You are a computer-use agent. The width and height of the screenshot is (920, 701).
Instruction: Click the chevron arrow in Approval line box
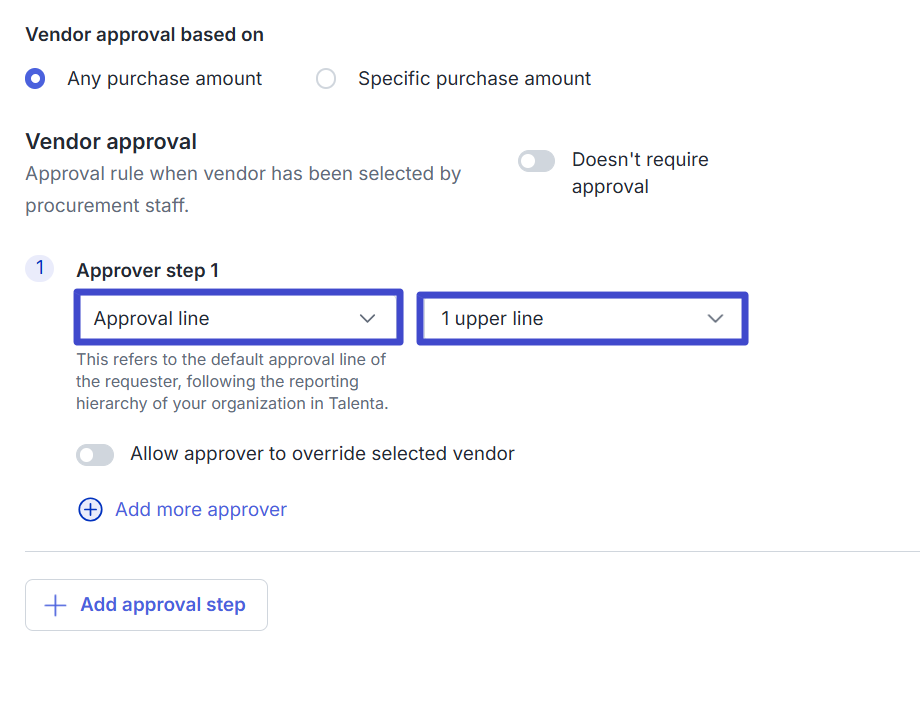367,319
